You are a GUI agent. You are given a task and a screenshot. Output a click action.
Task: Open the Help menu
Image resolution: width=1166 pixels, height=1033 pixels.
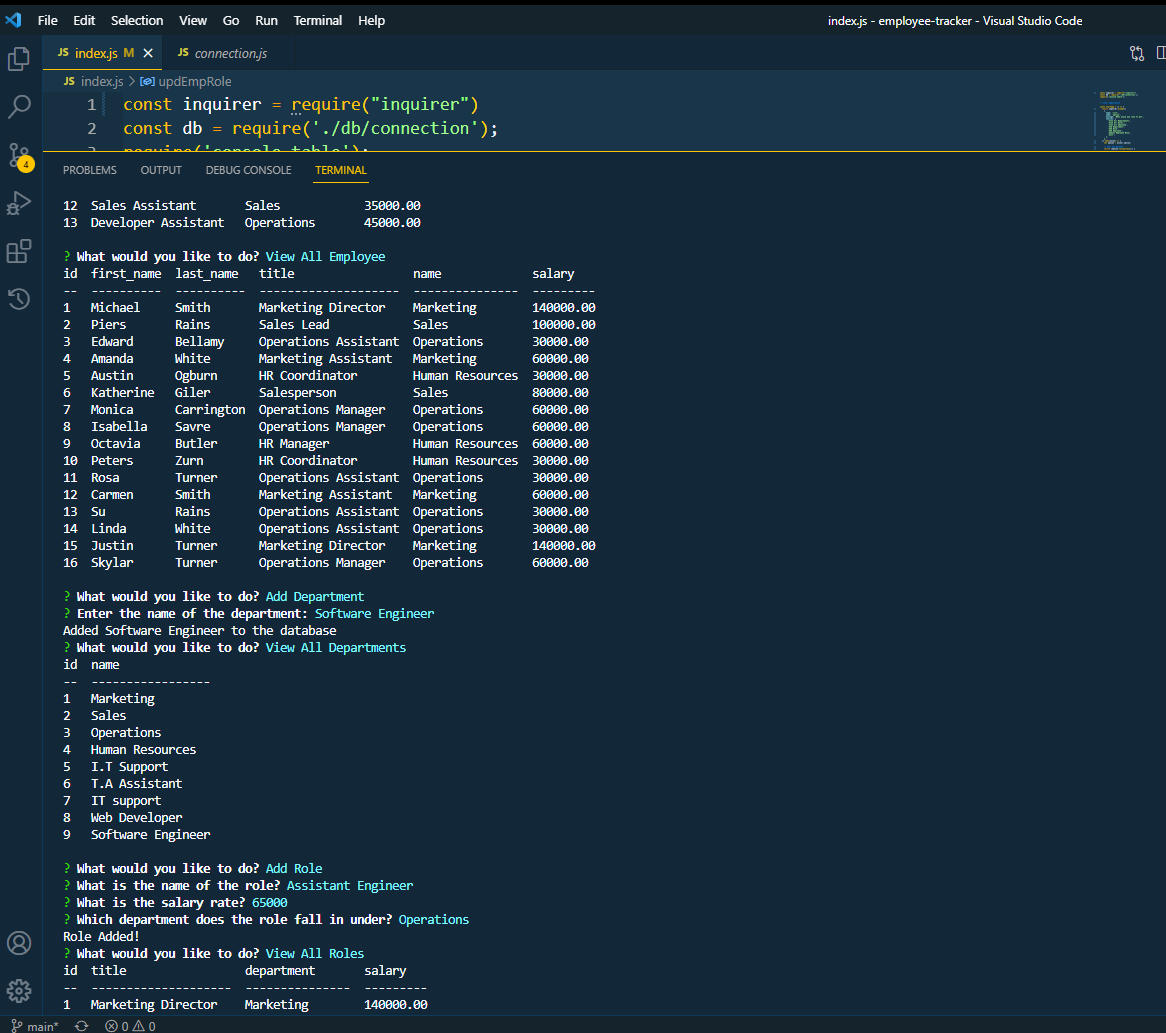(x=371, y=21)
